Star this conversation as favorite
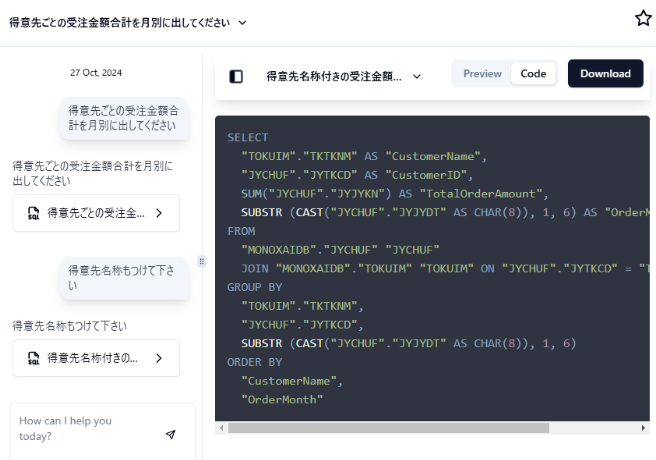The image size is (656, 460). [x=643, y=18]
